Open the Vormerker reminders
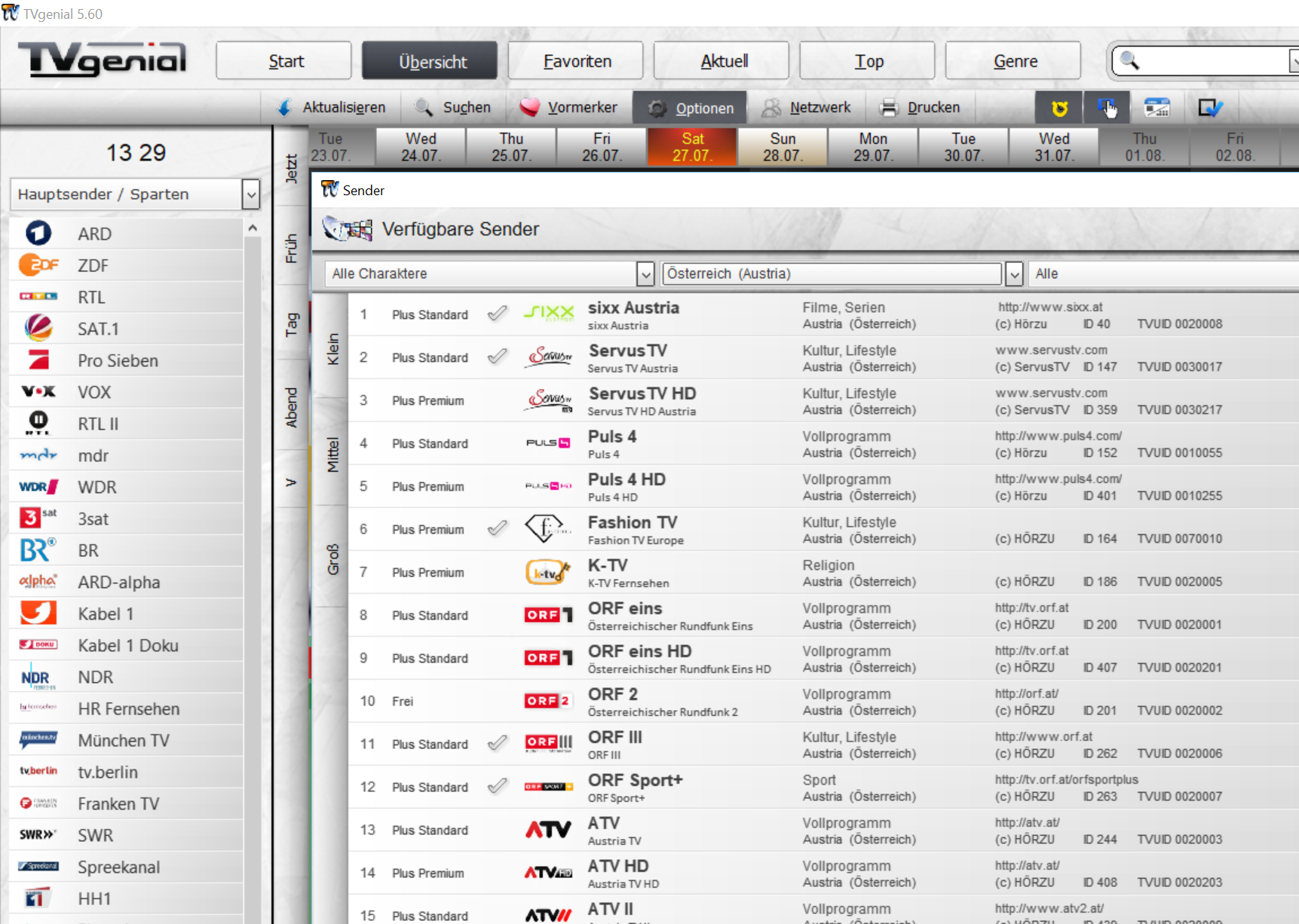The image size is (1299, 924). coord(568,108)
